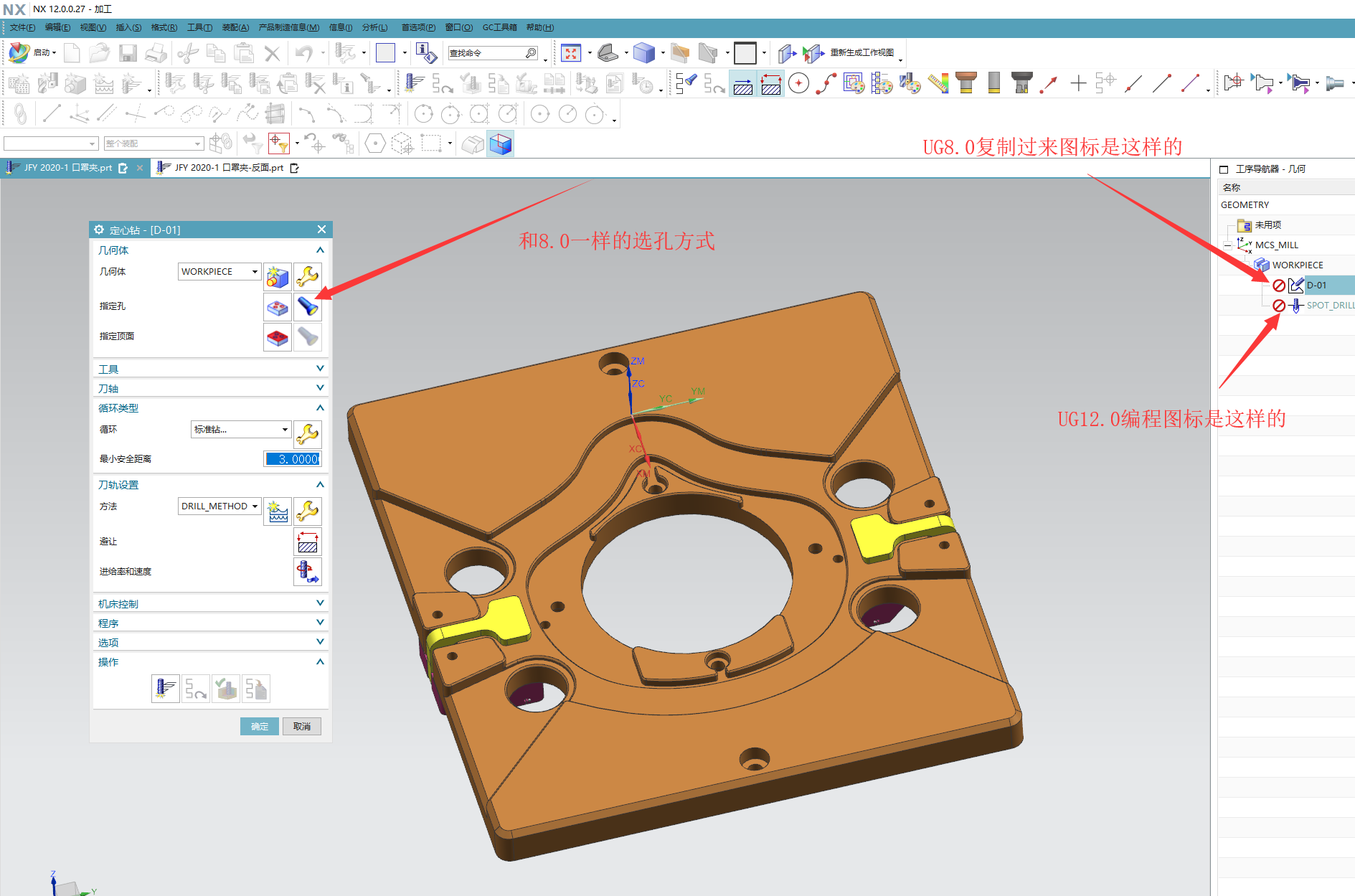Click the Create Tool icon in the insert toolbar

point(47,83)
